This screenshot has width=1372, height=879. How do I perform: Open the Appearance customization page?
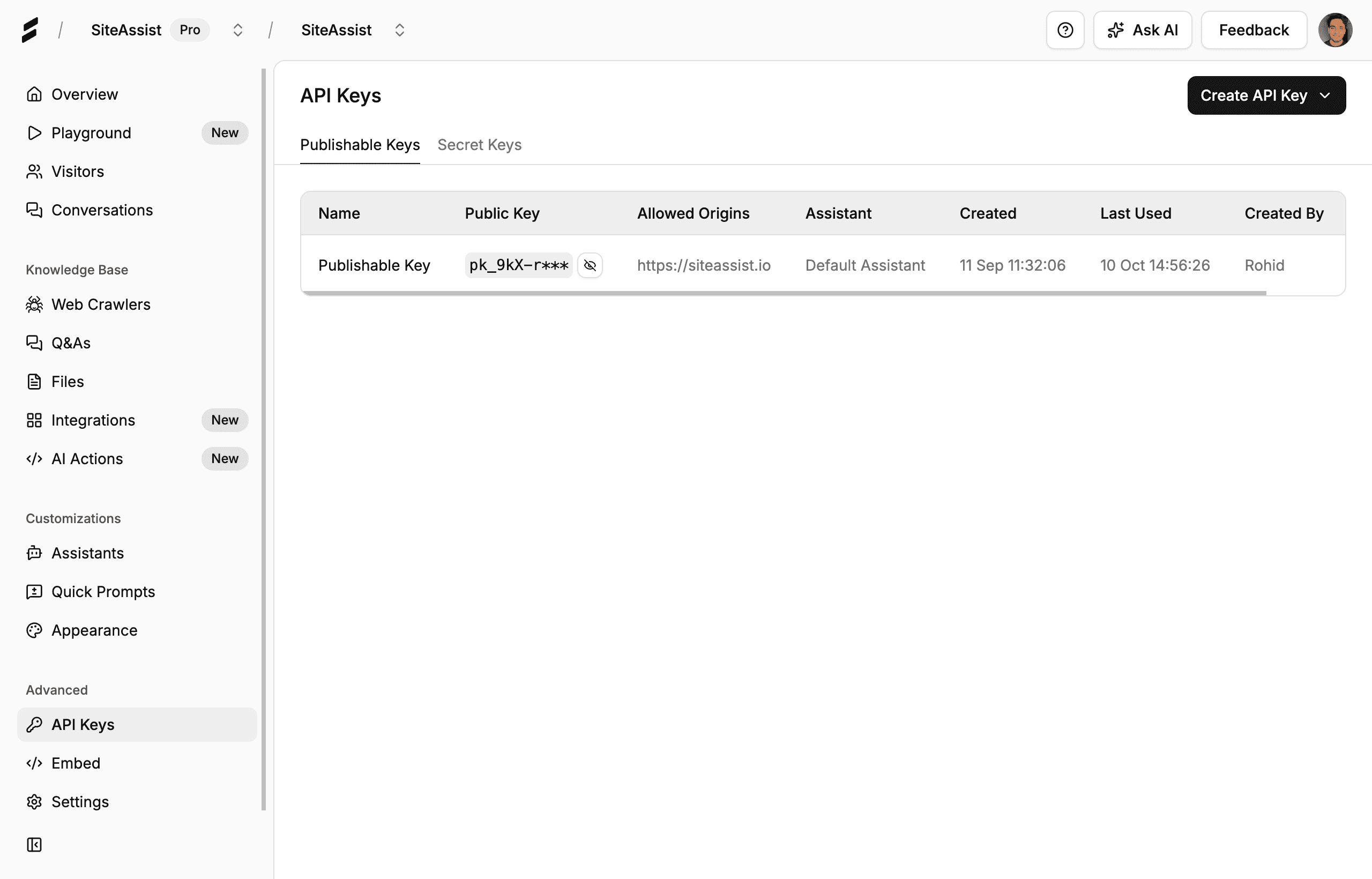[x=94, y=630]
